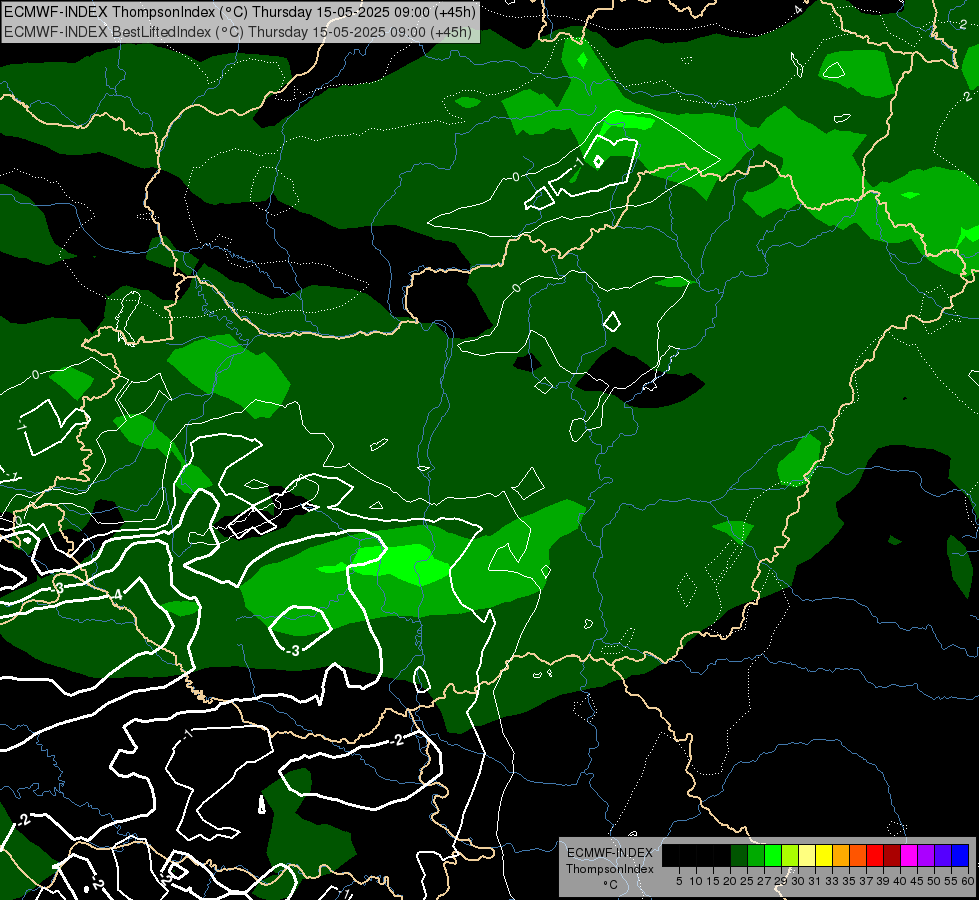The height and width of the screenshot is (900, 979).
Task: Click the blue 55–60 legend swatch
Action: click(x=960, y=855)
